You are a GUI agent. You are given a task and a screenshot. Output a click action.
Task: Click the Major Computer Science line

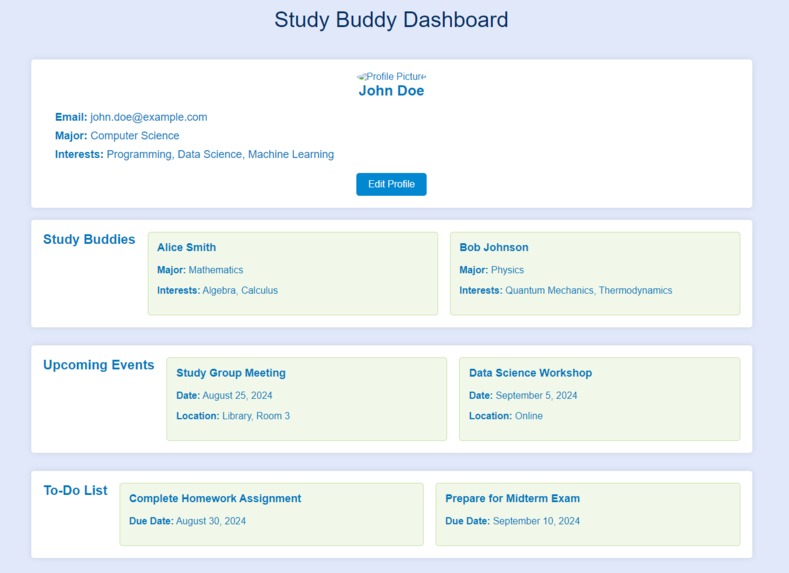[x=117, y=136]
